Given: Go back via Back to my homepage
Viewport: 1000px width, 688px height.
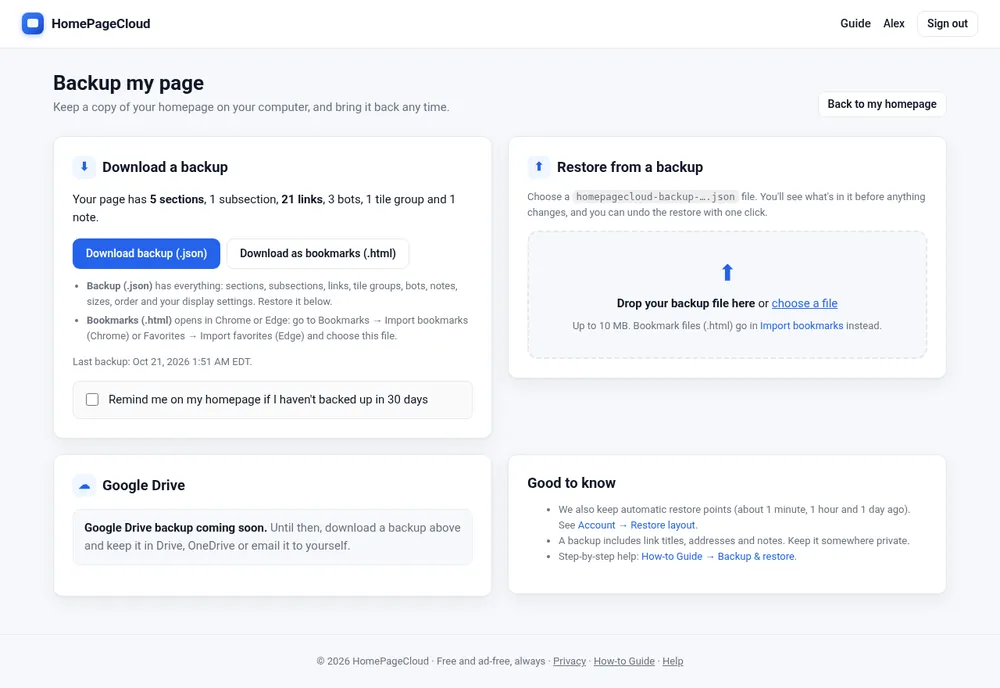Looking at the screenshot, I should 882,104.
